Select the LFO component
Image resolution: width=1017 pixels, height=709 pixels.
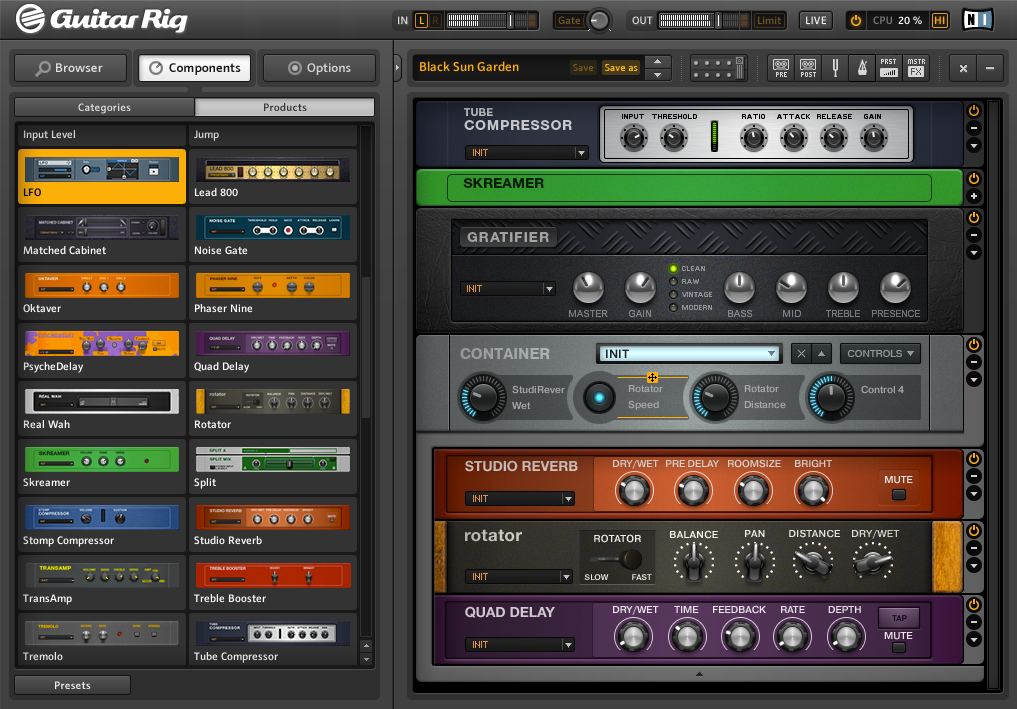[x=102, y=176]
